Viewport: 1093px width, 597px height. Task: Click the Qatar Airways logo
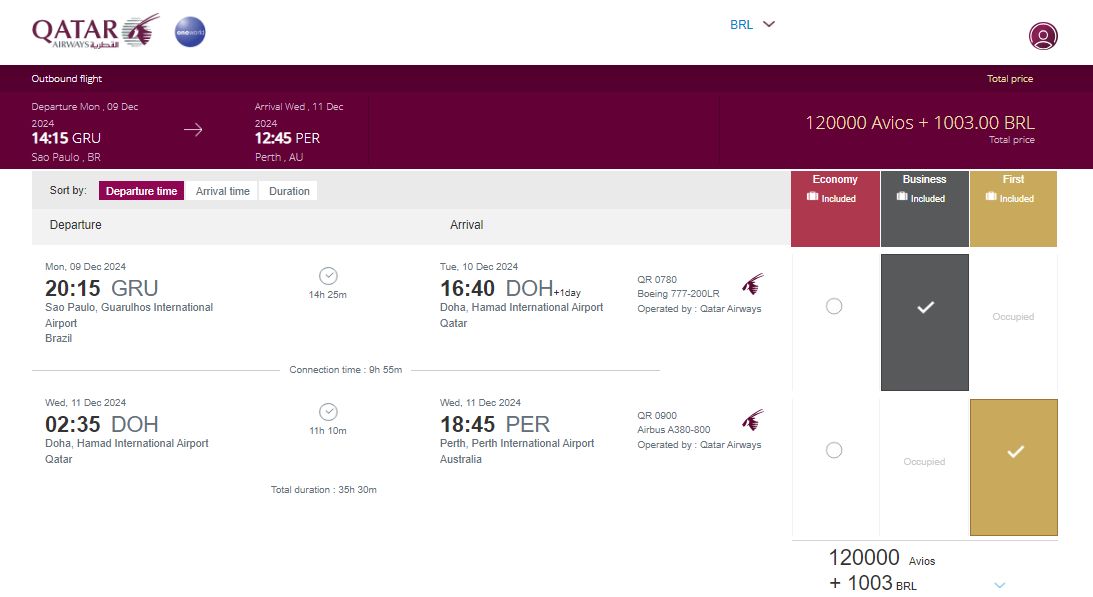(95, 31)
